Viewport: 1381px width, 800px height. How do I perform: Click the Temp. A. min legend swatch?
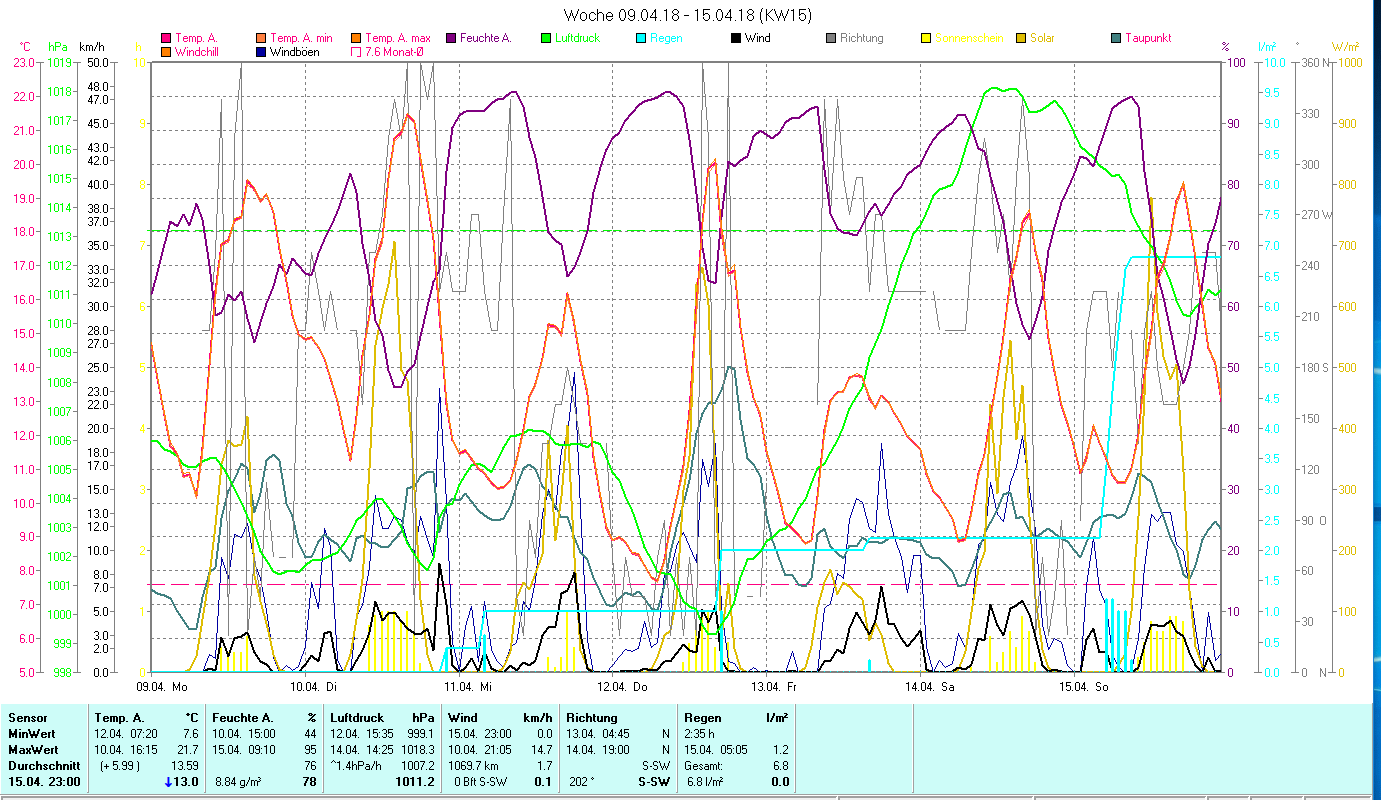(260, 39)
